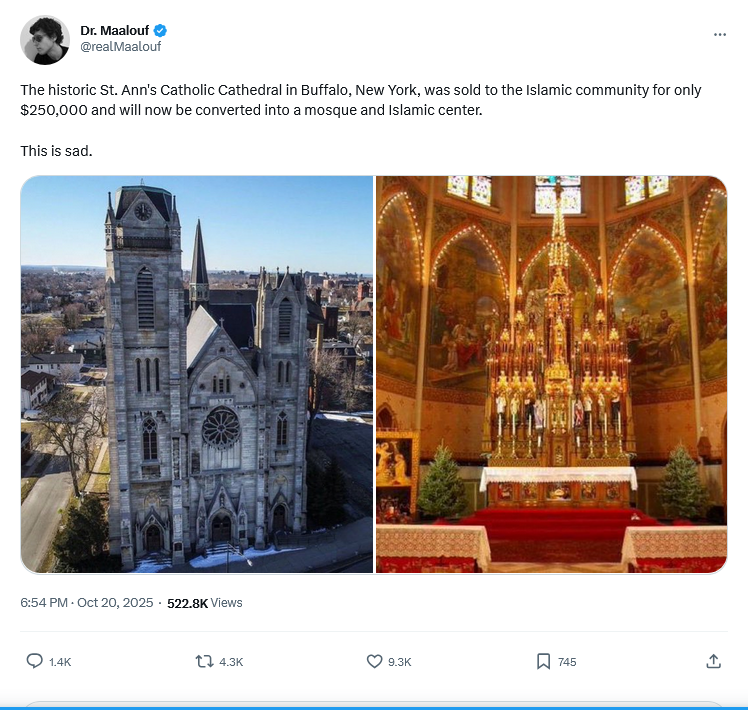748x710 pixels.
Task: Click the 4.3K reposts count
Action: click(231, 662)
